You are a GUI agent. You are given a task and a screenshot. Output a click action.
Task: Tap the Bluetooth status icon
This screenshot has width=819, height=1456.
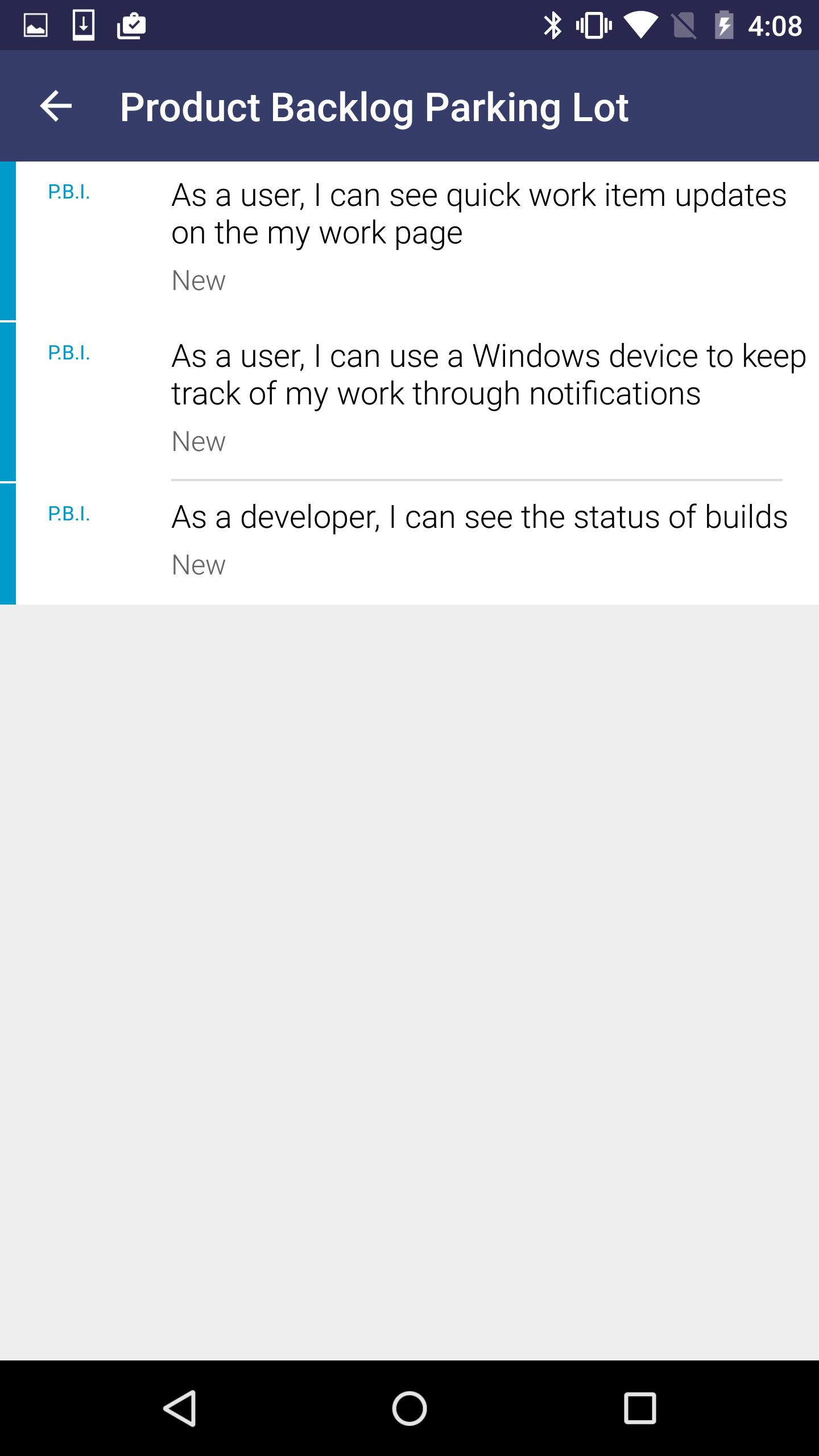552,26
